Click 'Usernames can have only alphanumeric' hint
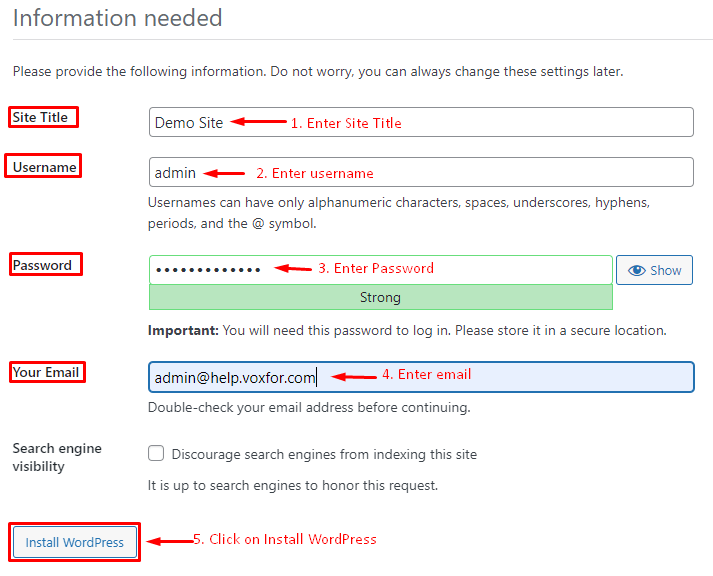 click(399, 213)
